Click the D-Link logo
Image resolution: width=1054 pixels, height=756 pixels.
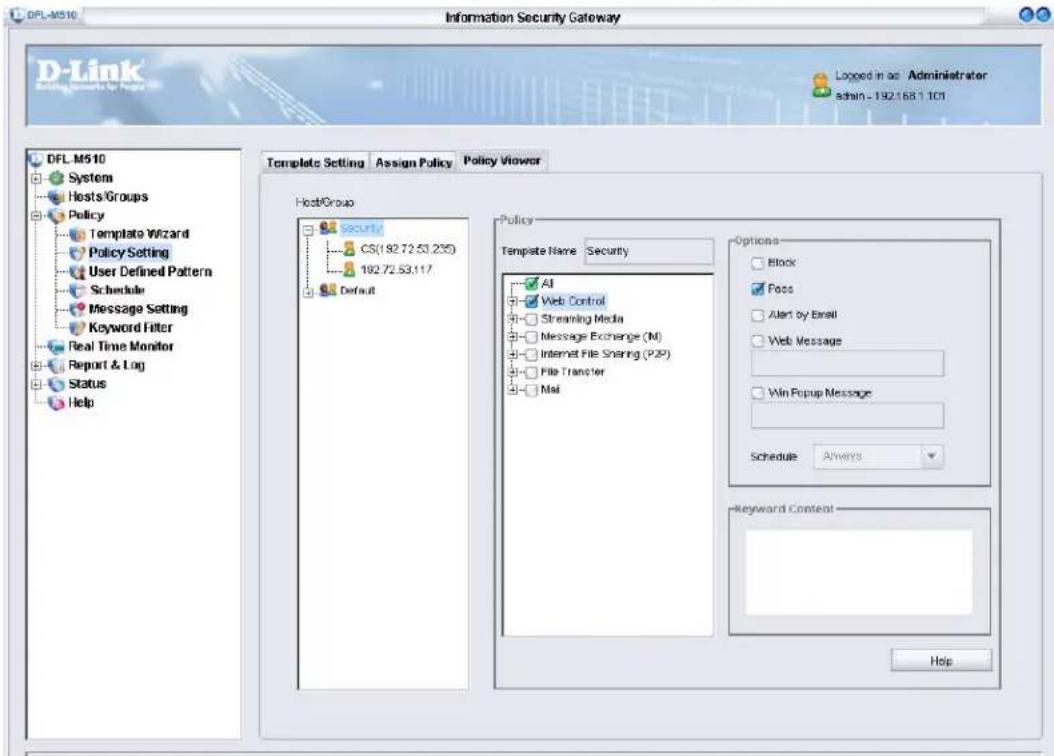89,74
